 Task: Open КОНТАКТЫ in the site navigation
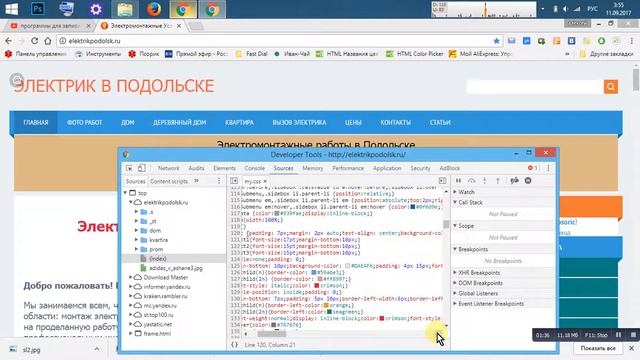(x=396, y=122)
